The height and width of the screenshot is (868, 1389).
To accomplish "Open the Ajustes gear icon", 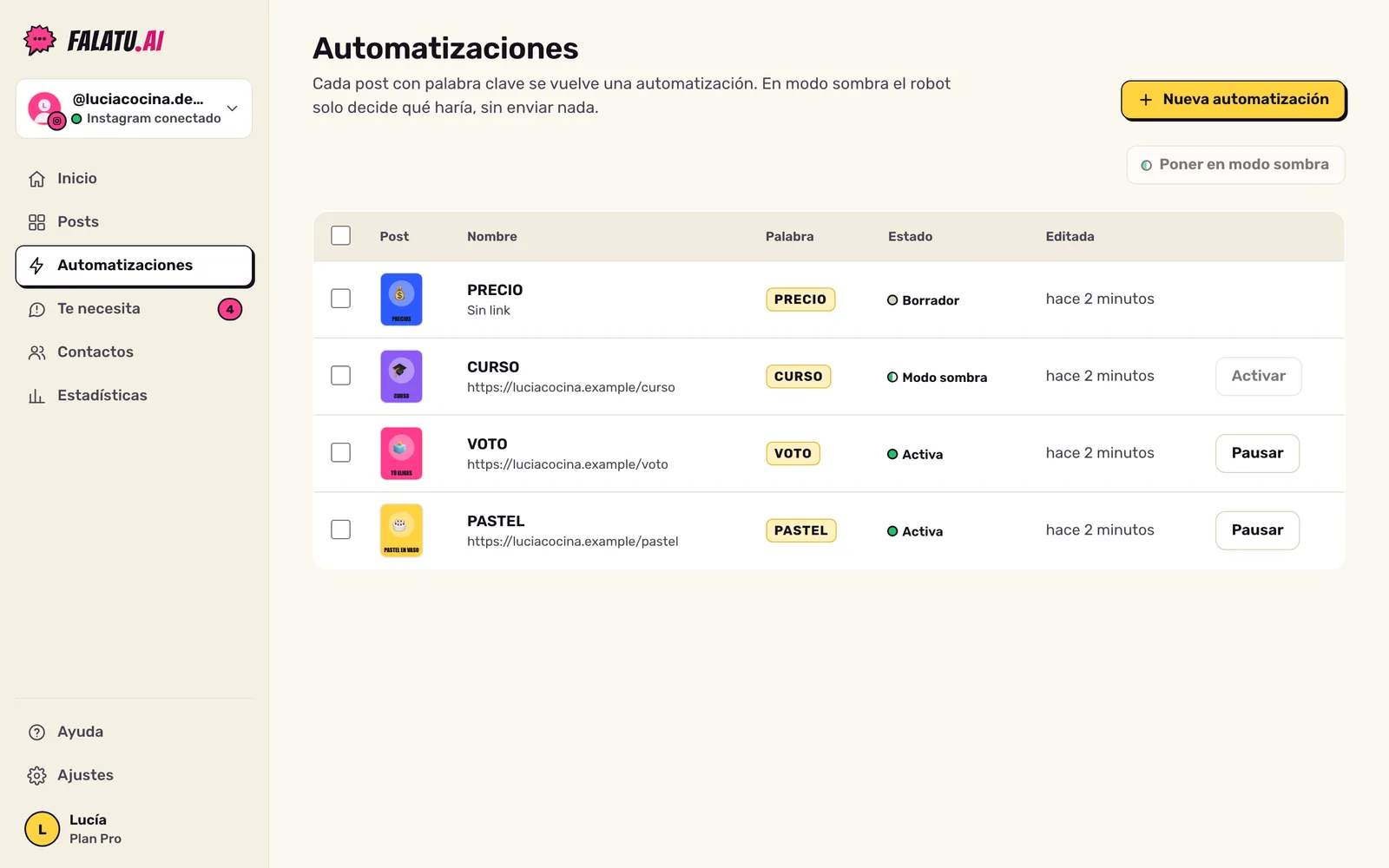I will (36, 776).
